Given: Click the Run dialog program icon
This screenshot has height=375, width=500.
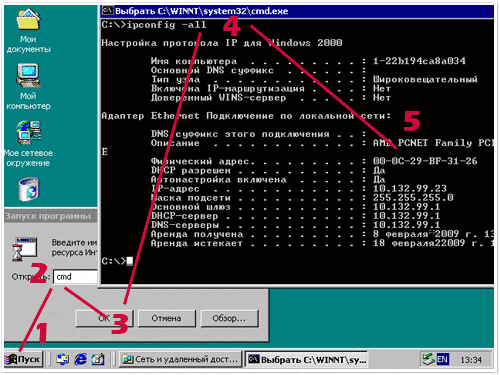Looking at the screenshot, I should (24, 249).
